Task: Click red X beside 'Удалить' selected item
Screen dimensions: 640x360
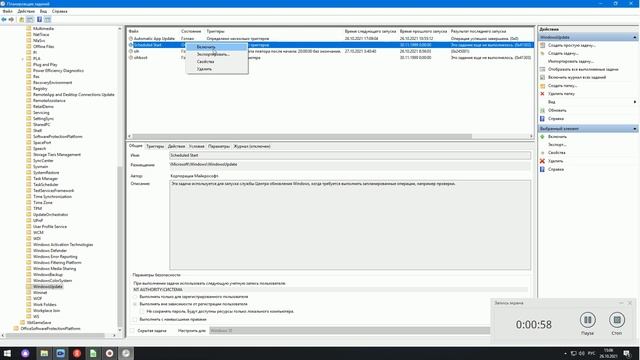Action: click(542, 161)
